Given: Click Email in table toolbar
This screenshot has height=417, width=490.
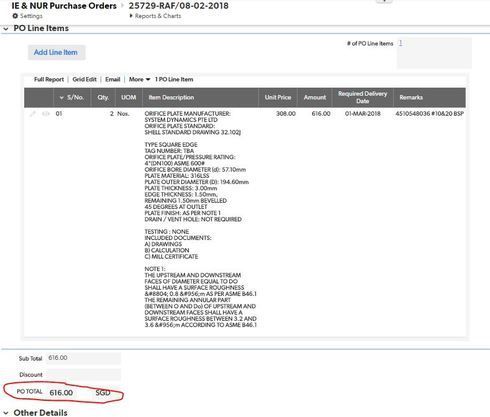Looking at the screenshot, I should tap(112, 79).
